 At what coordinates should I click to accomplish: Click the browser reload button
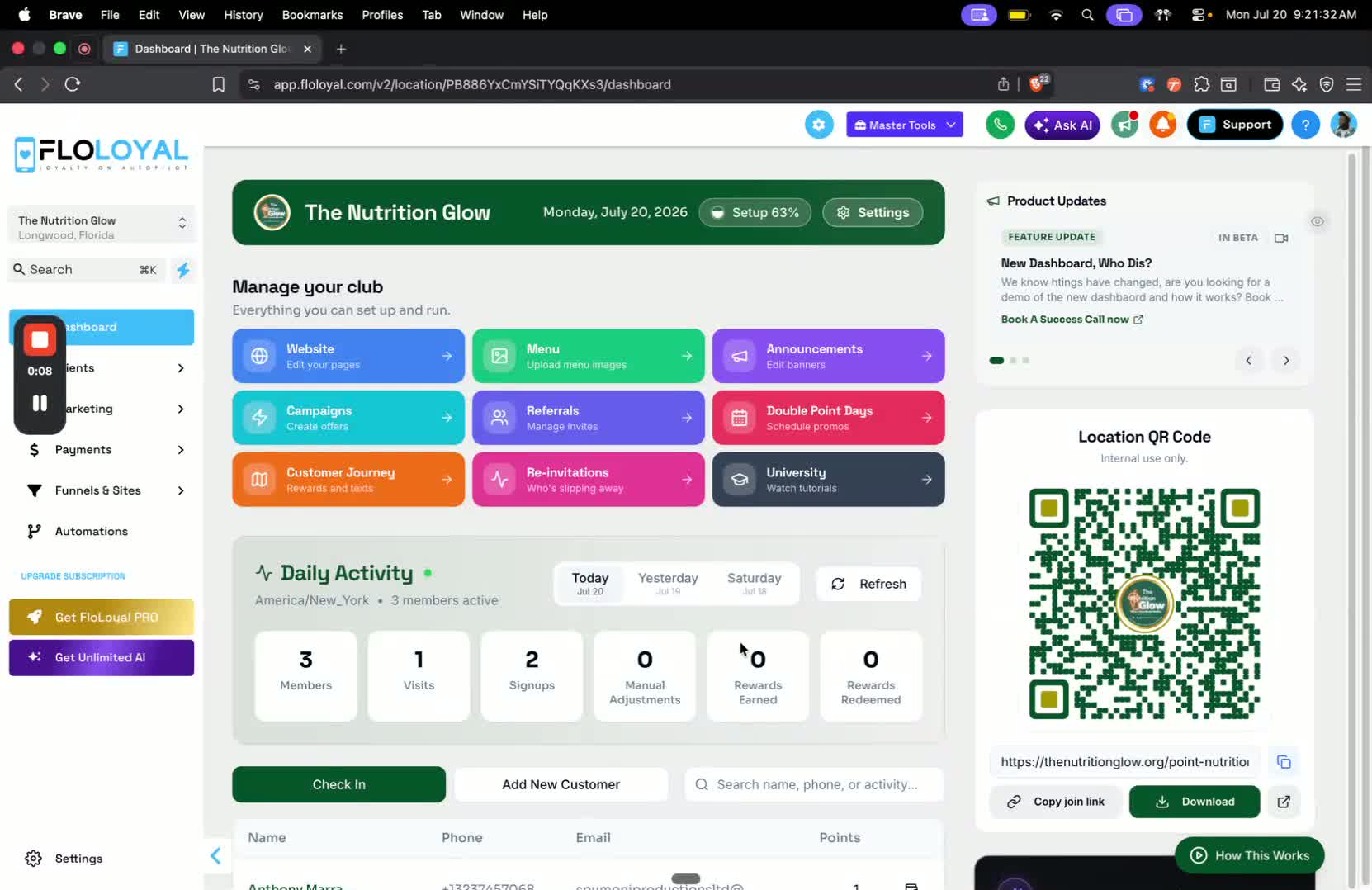(73, 84)
